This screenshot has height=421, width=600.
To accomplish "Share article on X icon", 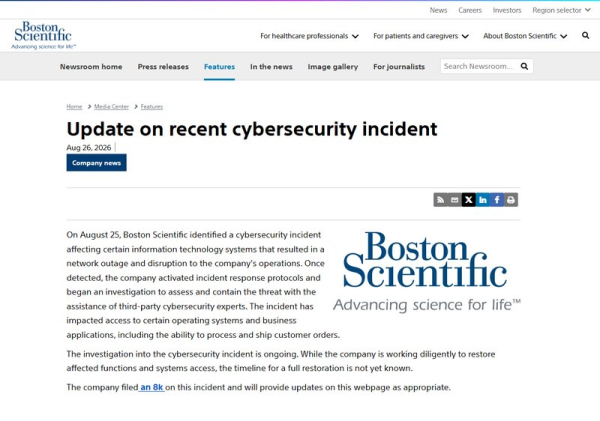I will (x=469, y=200).
